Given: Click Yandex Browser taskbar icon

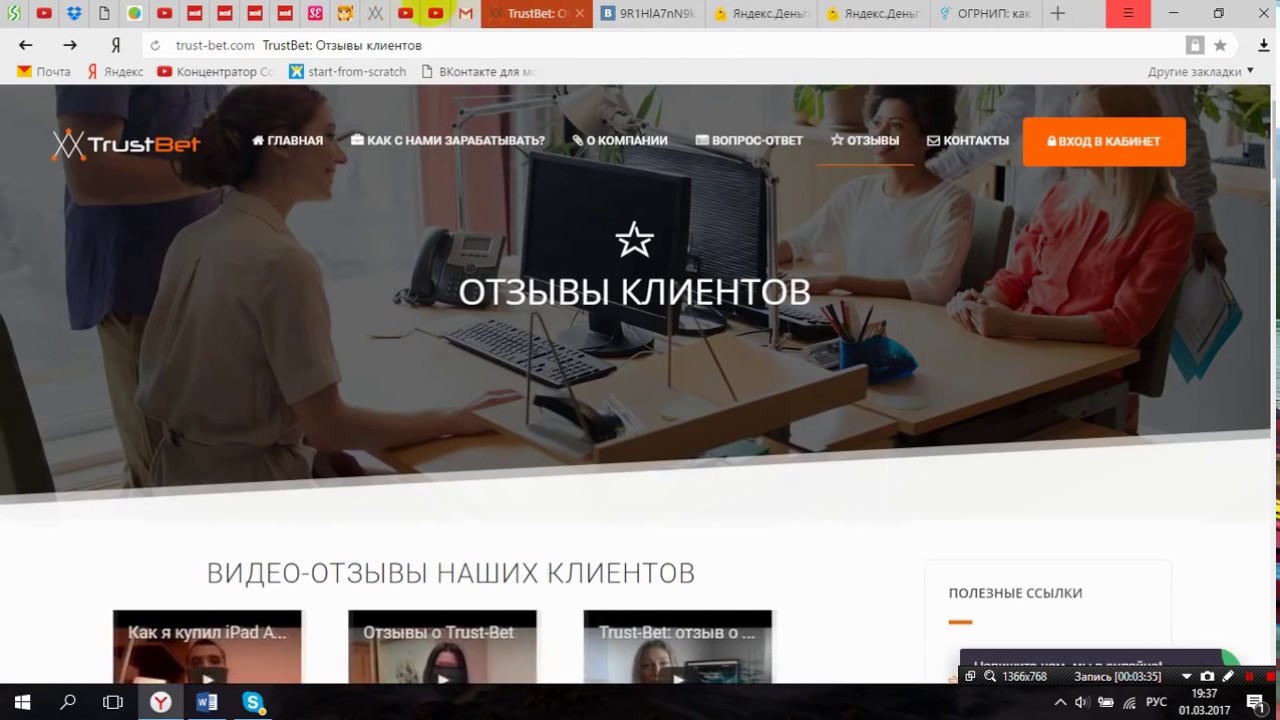Looking at the screenshot, I should (x=160, y=702).
